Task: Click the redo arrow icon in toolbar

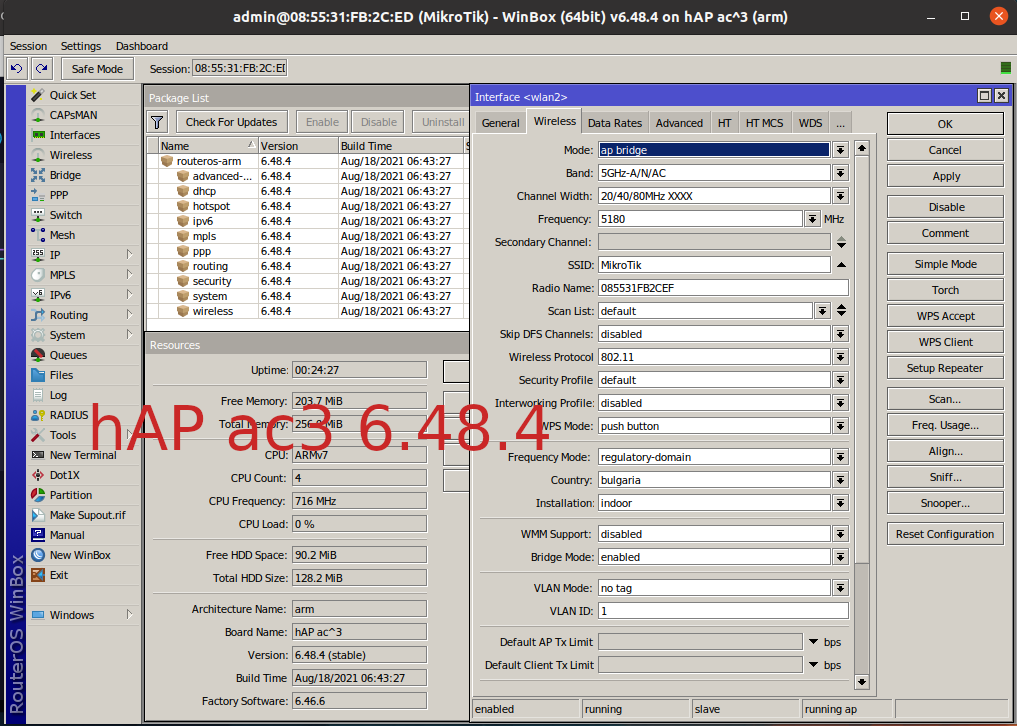Action: coord(41,68)
